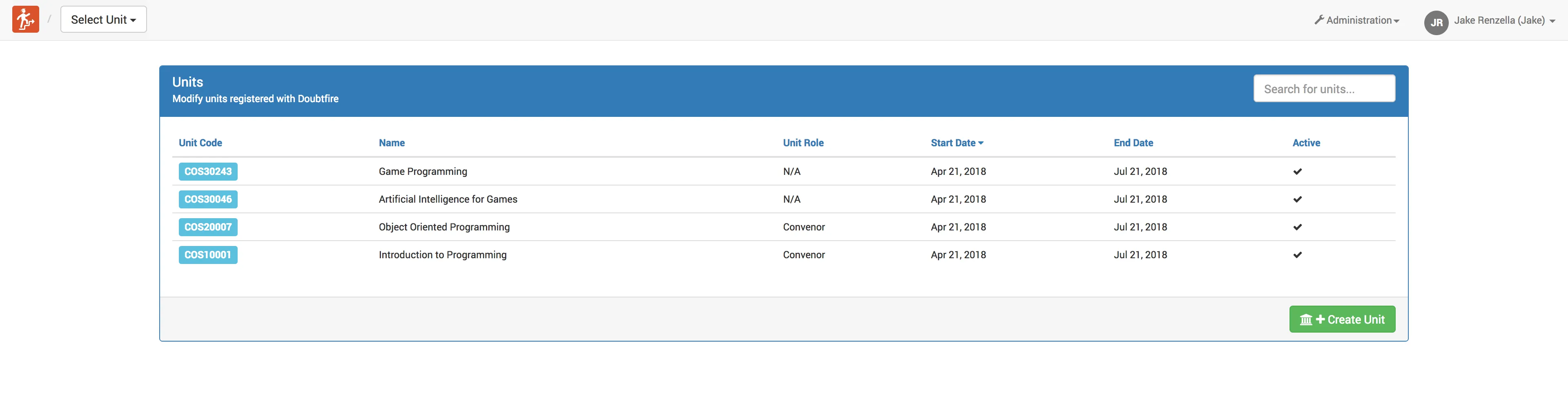The width and height of the screenshot is (1568, 418).
Task: Click the COS10001 unit code badge
Action: coord(207,255)
